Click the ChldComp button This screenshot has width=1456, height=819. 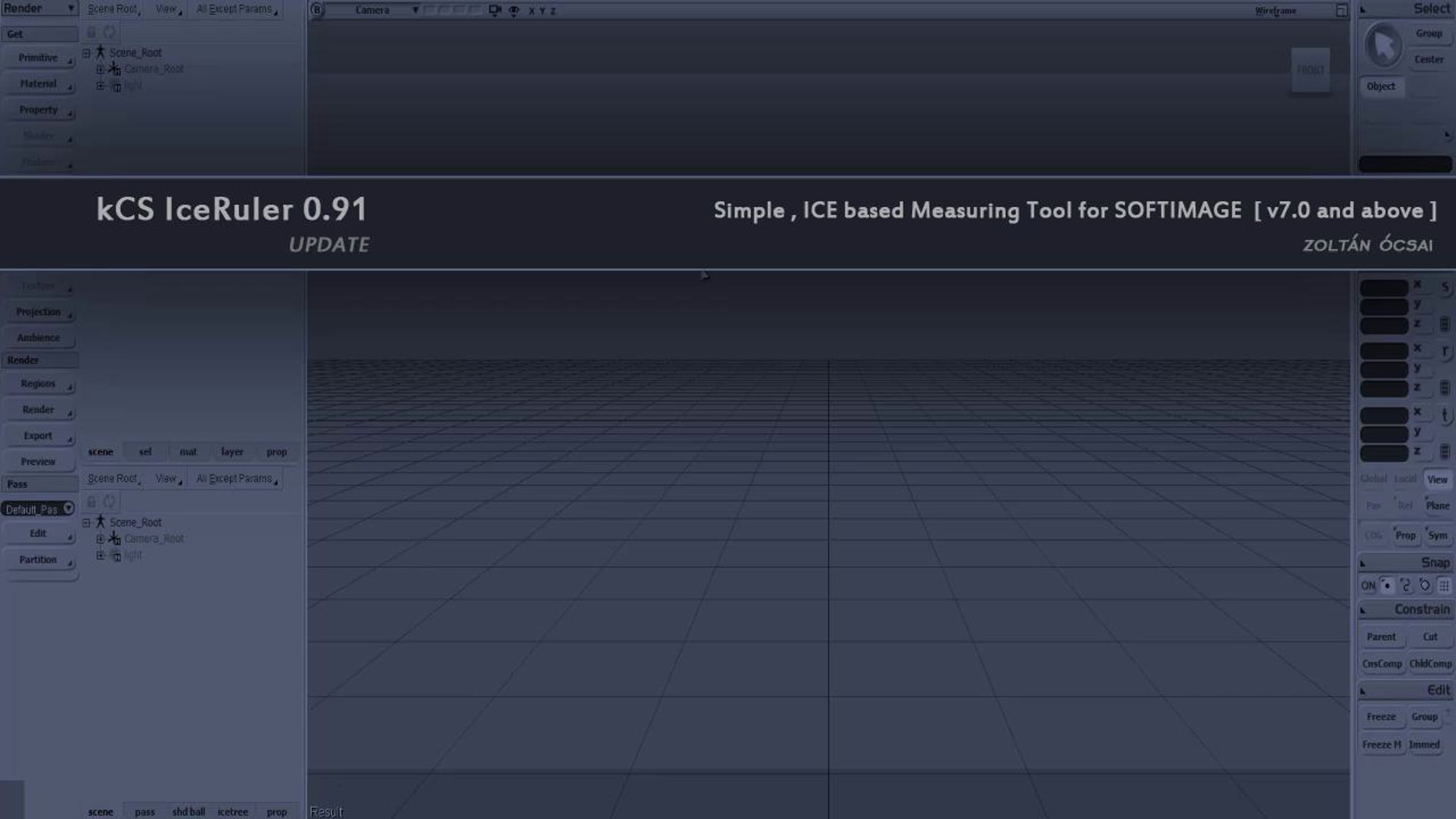click(1430, 664)
